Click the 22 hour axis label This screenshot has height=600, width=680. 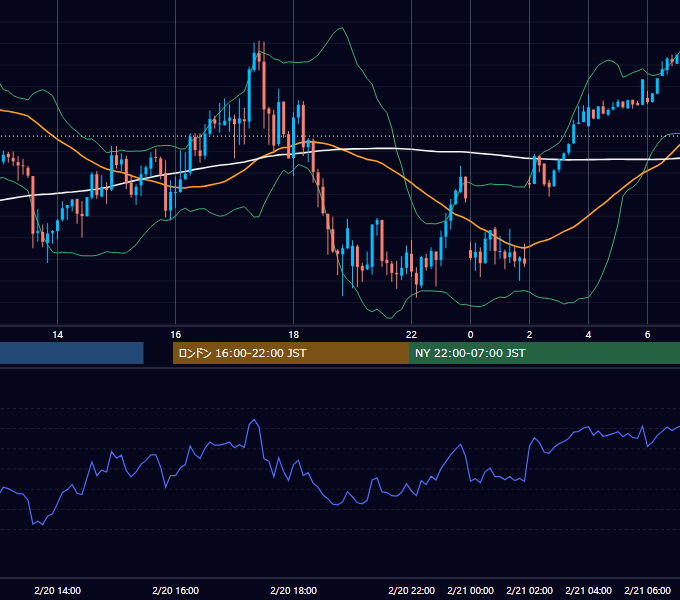(411, 335)
